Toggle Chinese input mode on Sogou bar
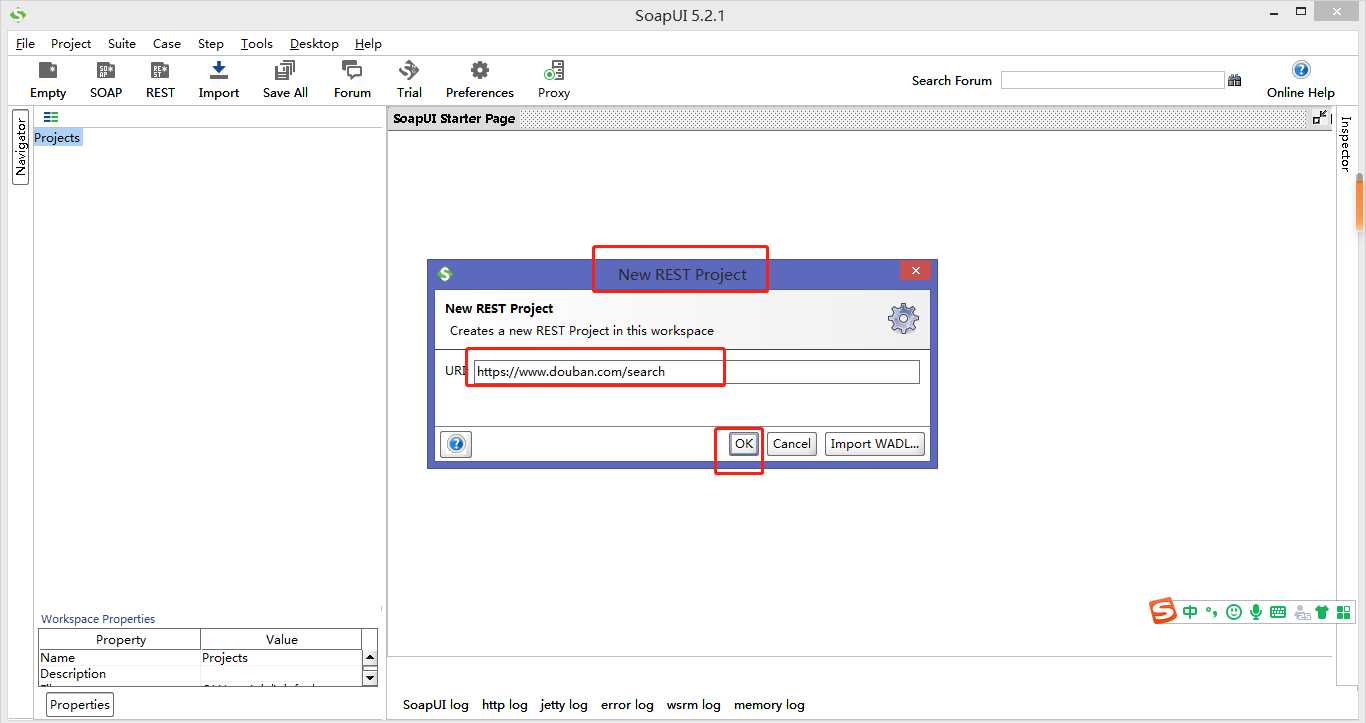The height and width of the screenshot is (723, 1366). click(1190, 612)
